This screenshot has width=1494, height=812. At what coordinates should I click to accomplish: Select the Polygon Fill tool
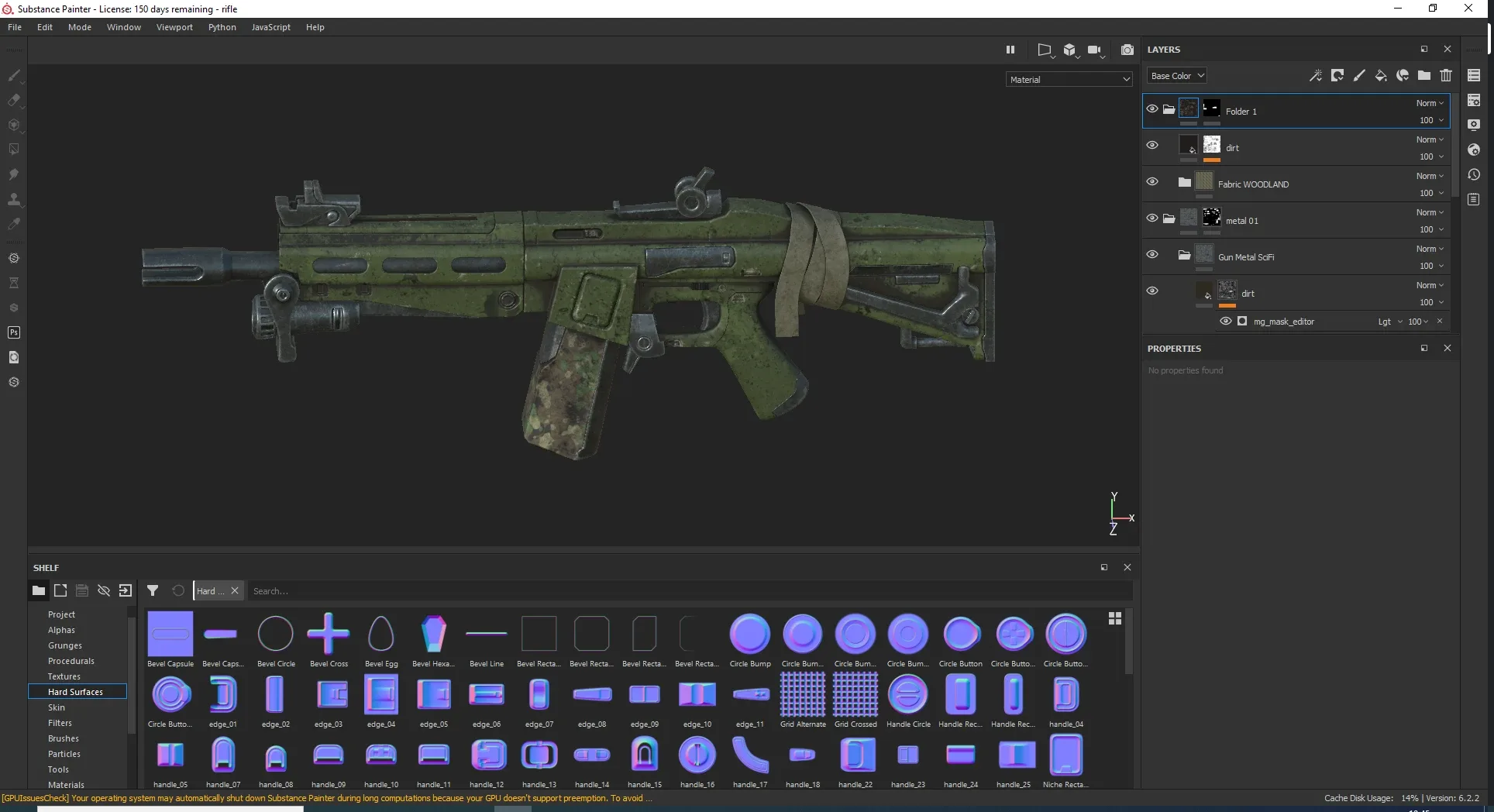point(14,149)
